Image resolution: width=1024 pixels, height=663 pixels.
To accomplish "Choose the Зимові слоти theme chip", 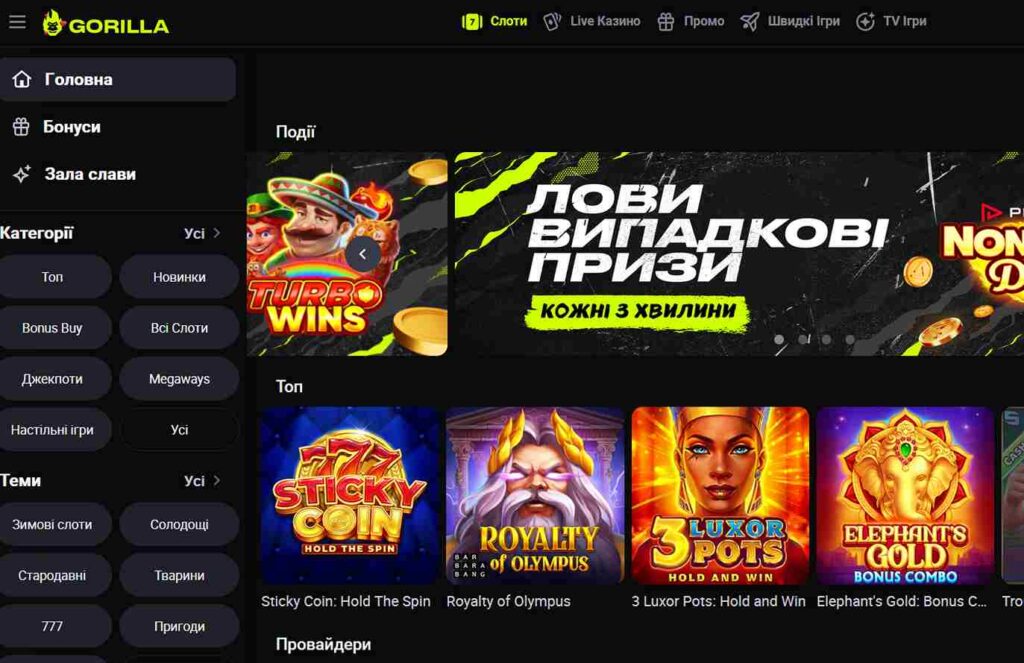I will (52, 525).
